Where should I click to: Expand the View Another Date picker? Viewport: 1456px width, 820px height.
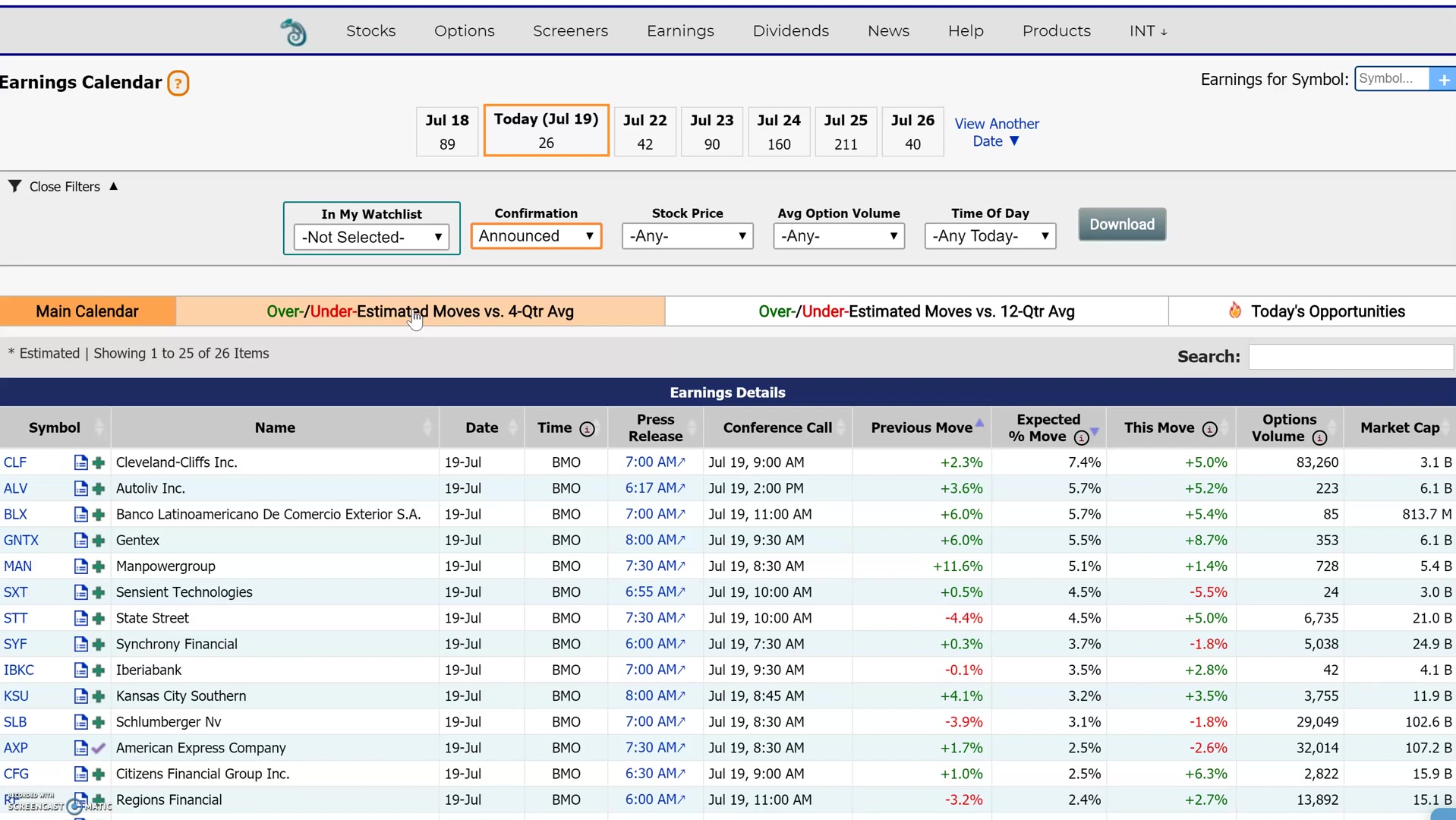coord(996,132)
